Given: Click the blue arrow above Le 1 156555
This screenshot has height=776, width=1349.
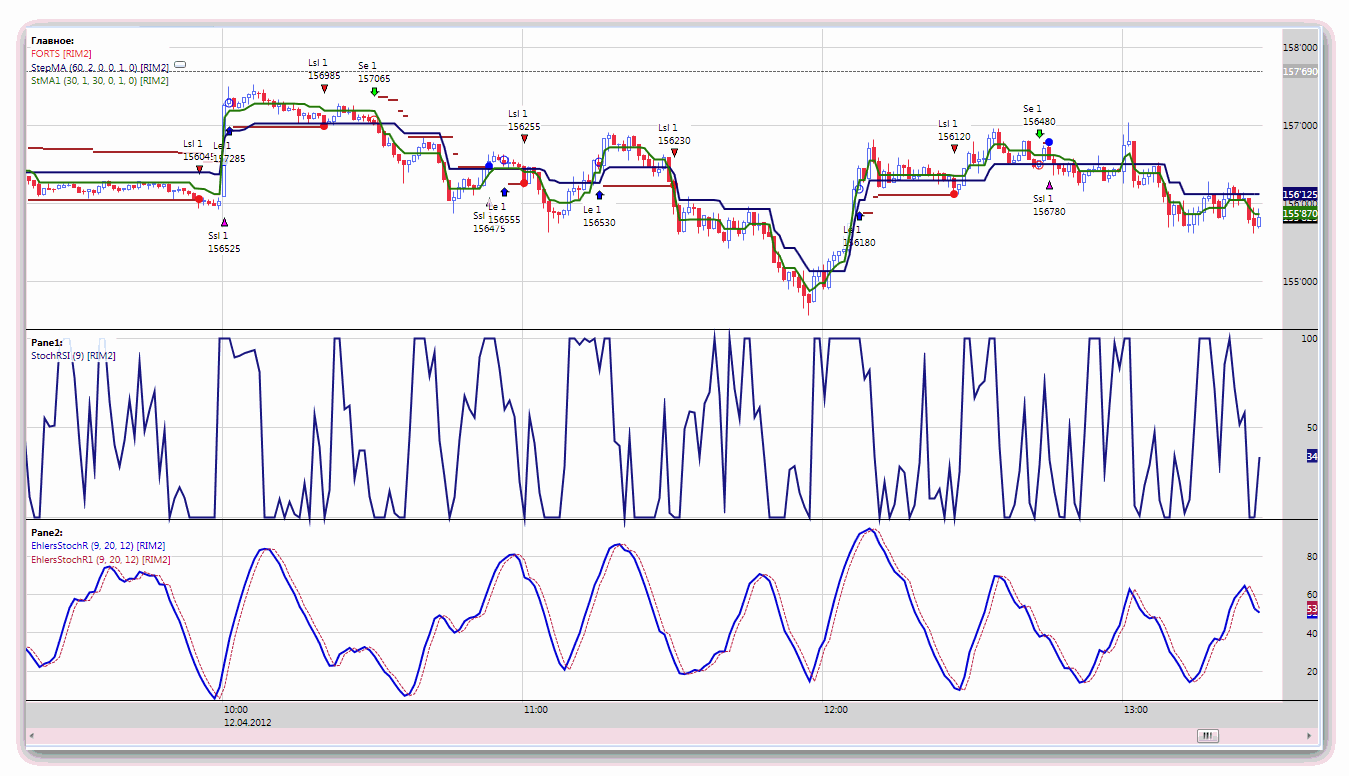Looking at the screenshot, I should pyautogui.click(x=504, y=192).
